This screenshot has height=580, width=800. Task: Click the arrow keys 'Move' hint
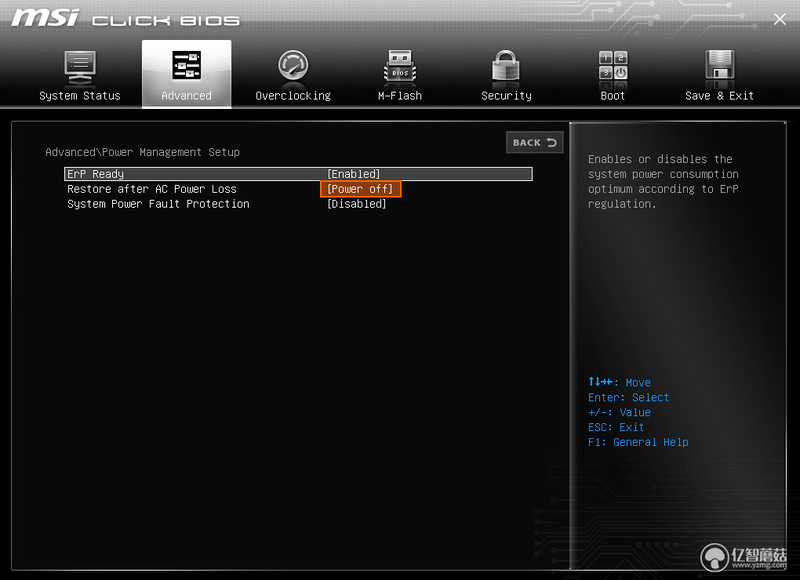(x=619, y=382)
